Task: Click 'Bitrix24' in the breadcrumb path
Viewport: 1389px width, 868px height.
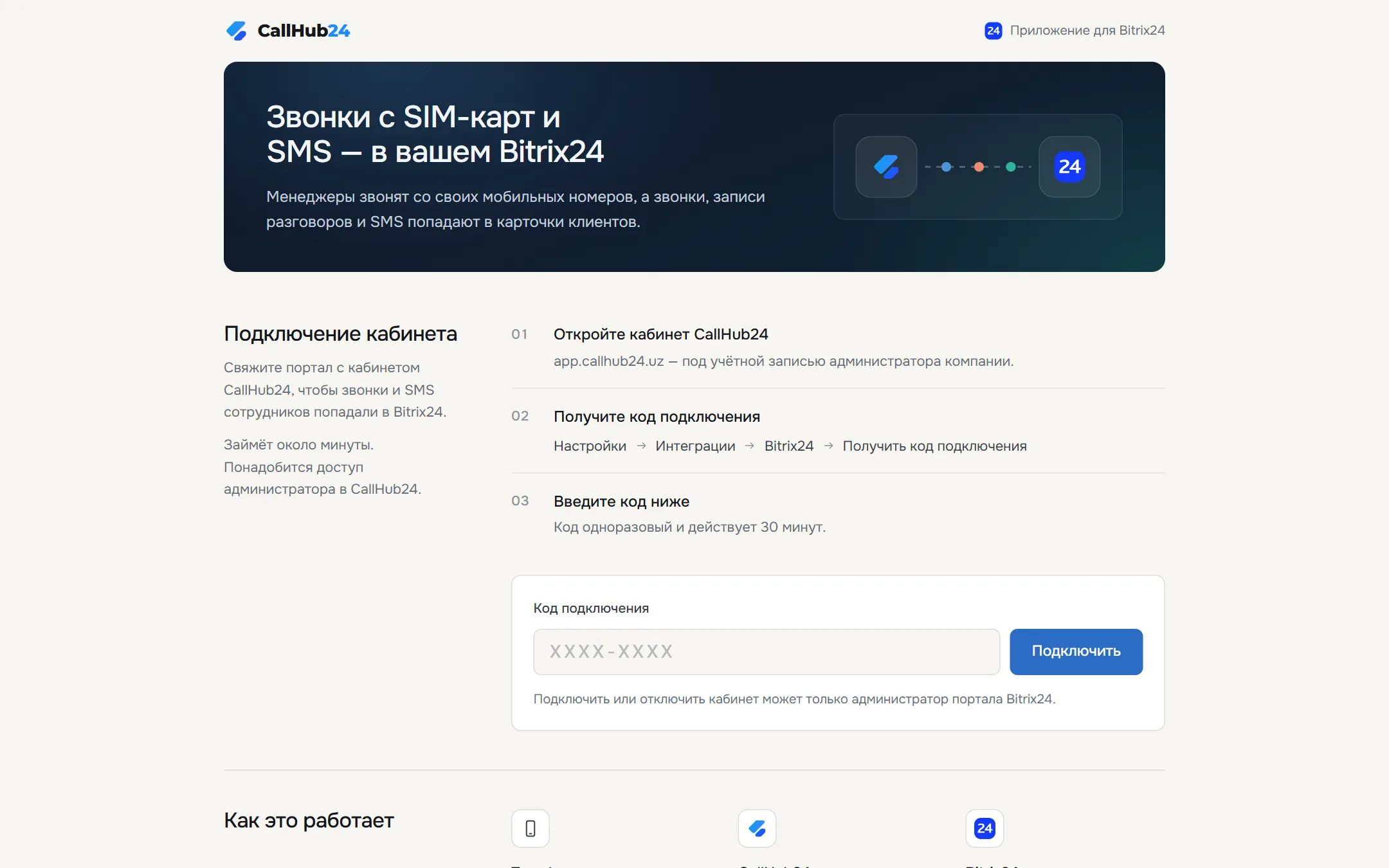Action: (x=789, y=446)
